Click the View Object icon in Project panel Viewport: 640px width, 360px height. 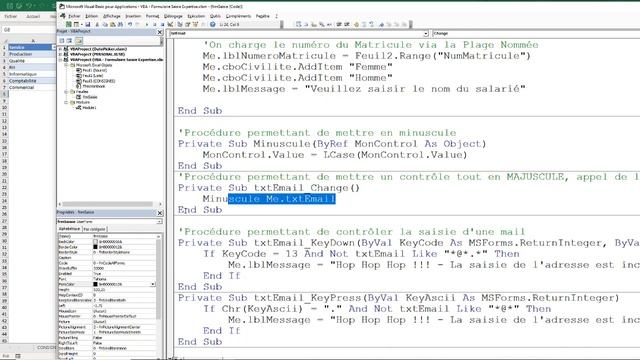pyautogui.click(x=69, y=40)
